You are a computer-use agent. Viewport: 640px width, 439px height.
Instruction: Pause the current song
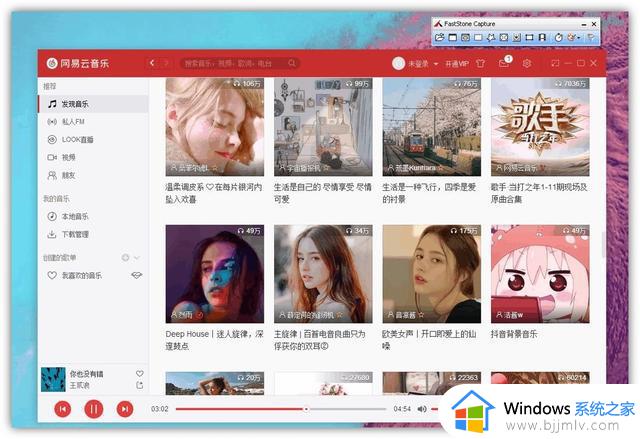[x=94, y=409]
